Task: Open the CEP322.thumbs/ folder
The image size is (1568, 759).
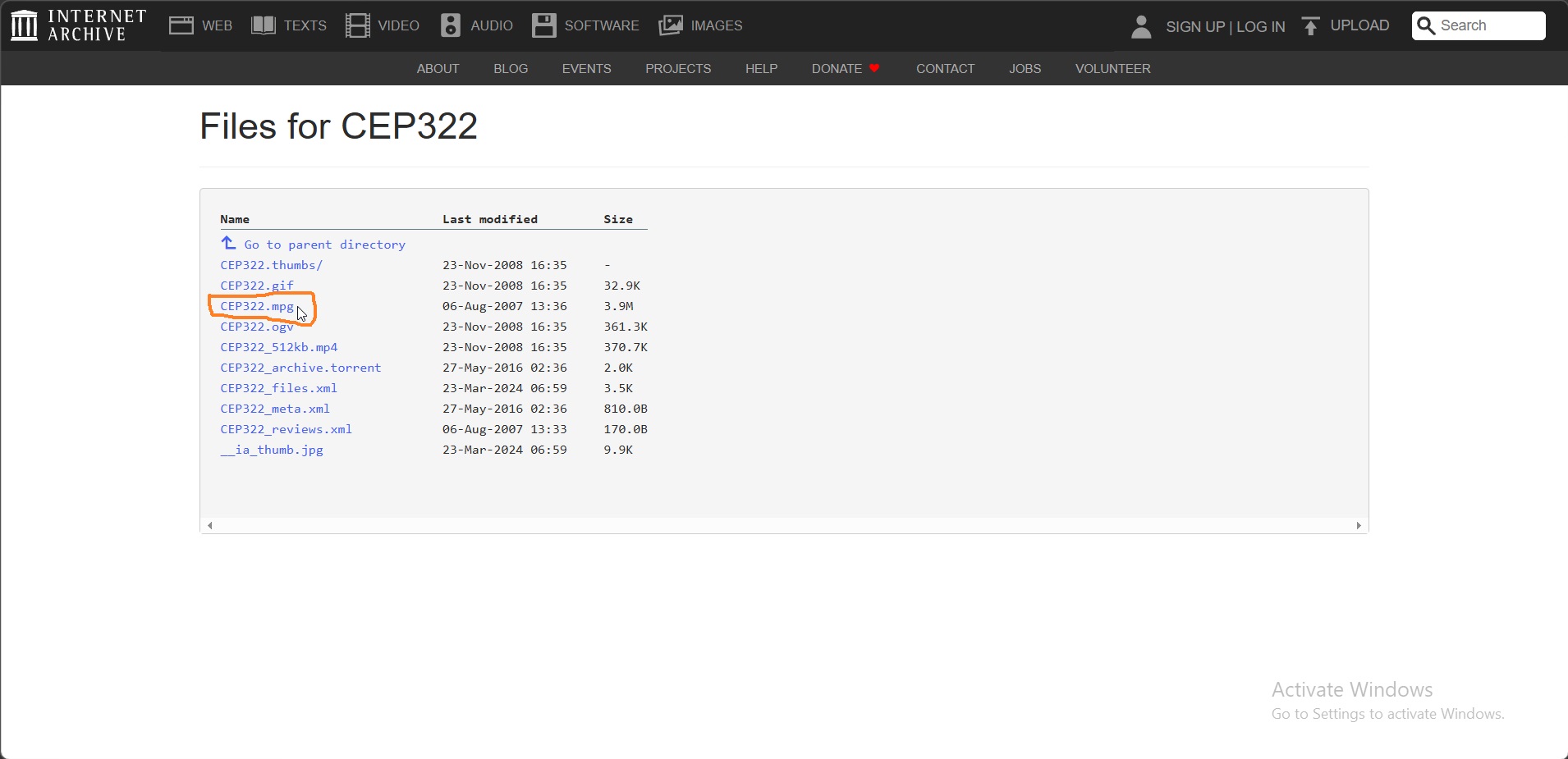Action: [272, 265]
